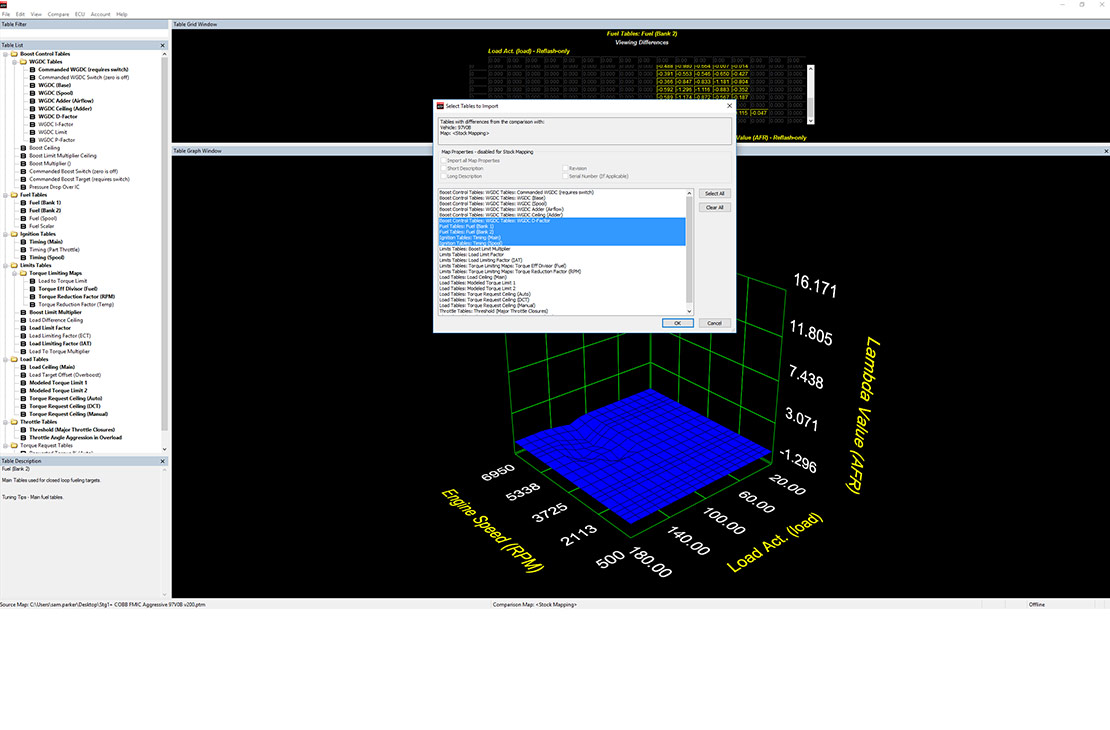
Task: Collapse the Ignition Tables tree node
Action: coord(6,234)
